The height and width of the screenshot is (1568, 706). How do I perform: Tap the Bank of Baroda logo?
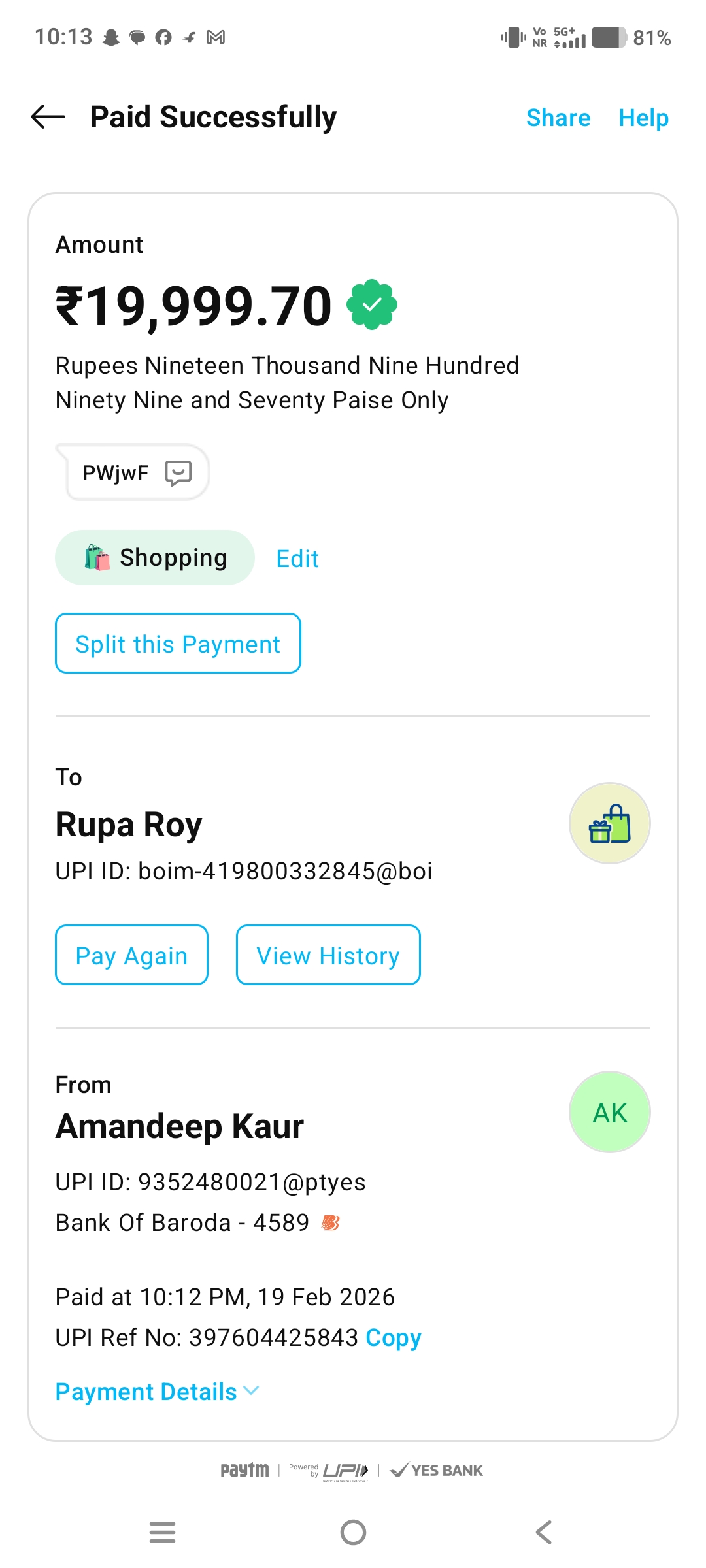pos(331,1222)
